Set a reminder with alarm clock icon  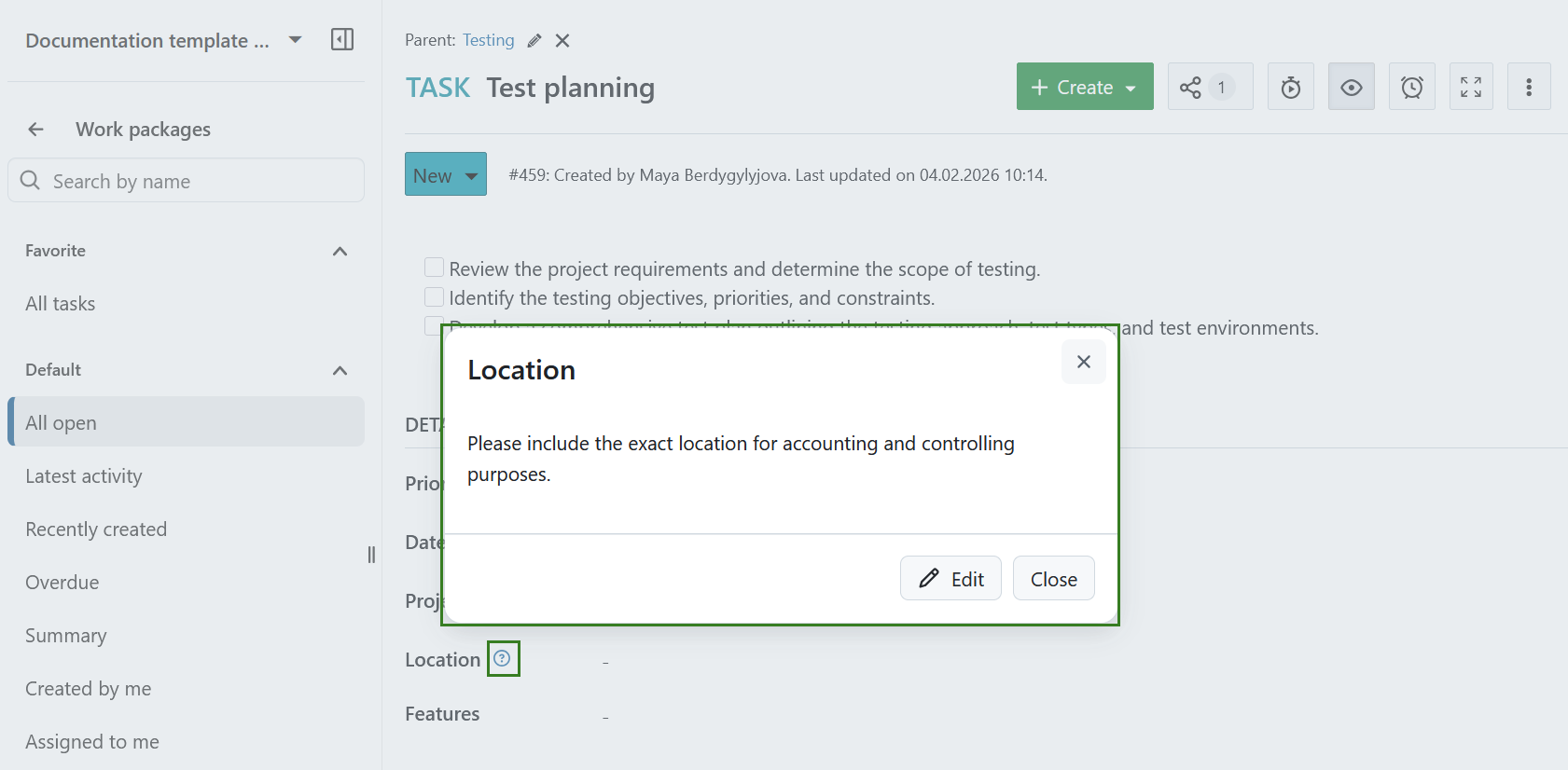(1411, 88)
